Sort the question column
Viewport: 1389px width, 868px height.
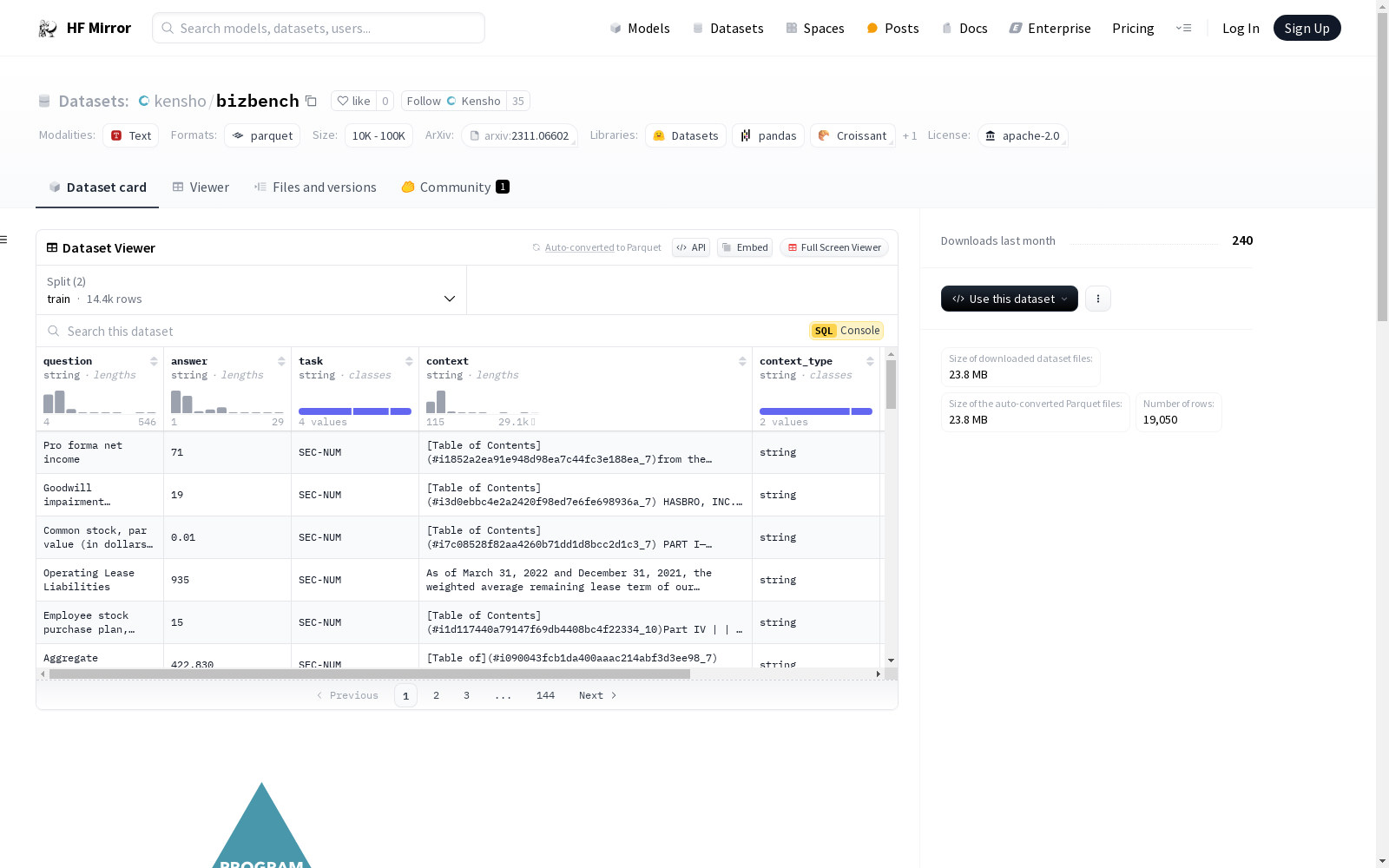[154, 361]
